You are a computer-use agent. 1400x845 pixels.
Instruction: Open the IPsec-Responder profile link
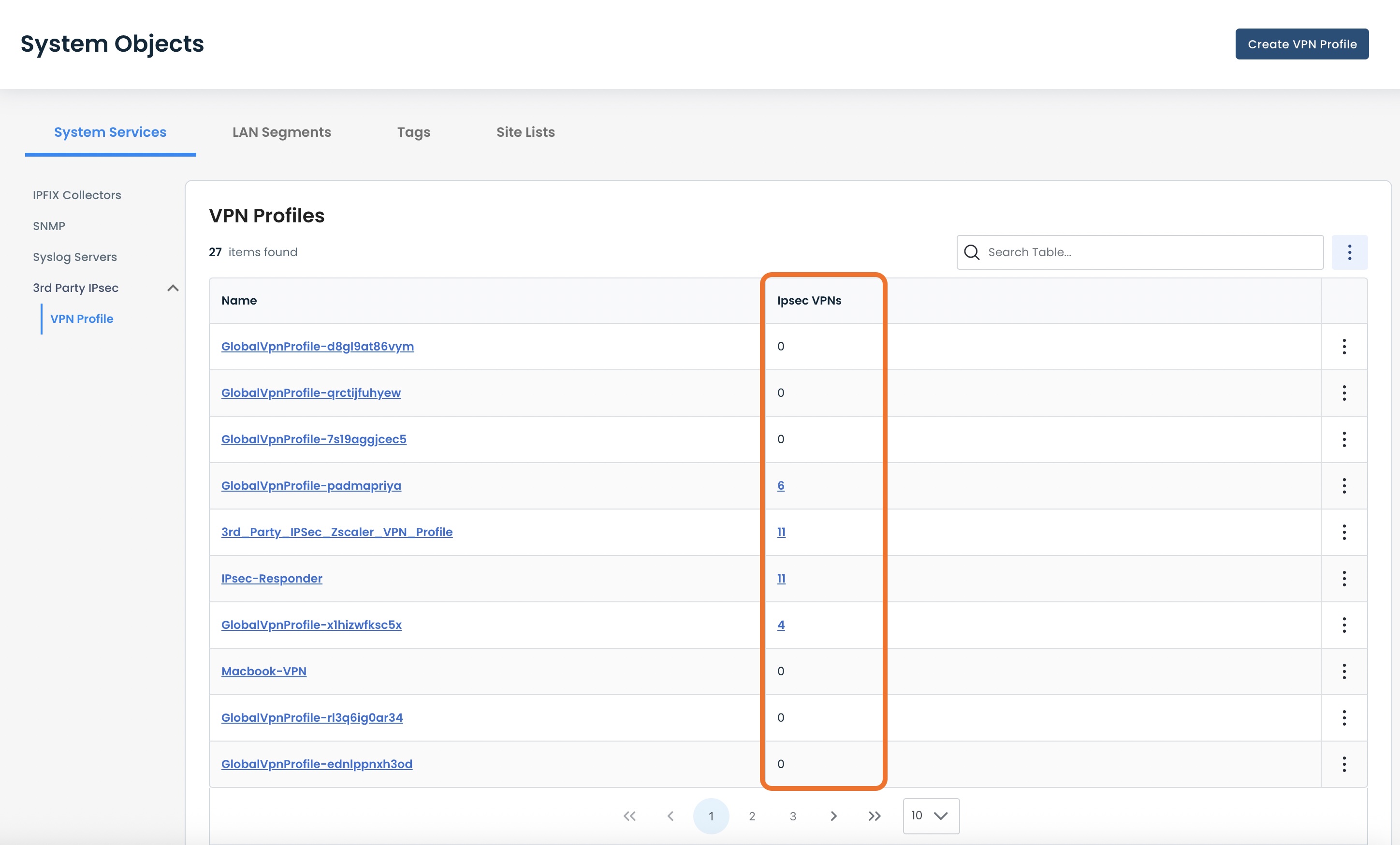[272, 579]
